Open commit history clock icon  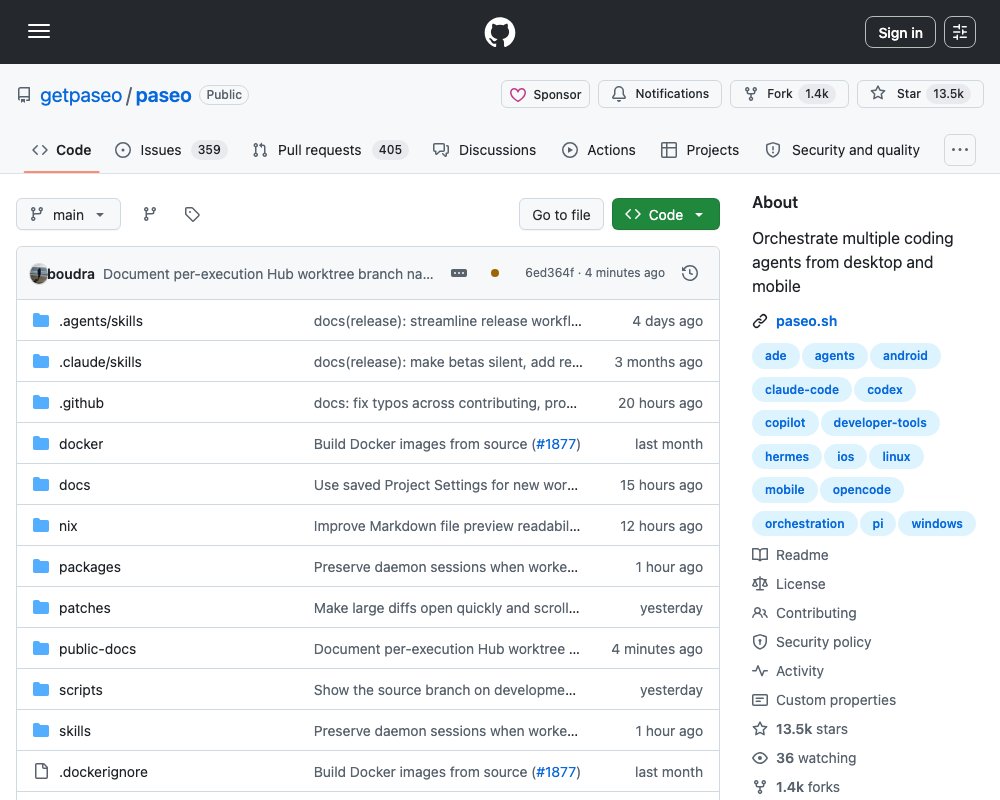[x=690, y=273]
